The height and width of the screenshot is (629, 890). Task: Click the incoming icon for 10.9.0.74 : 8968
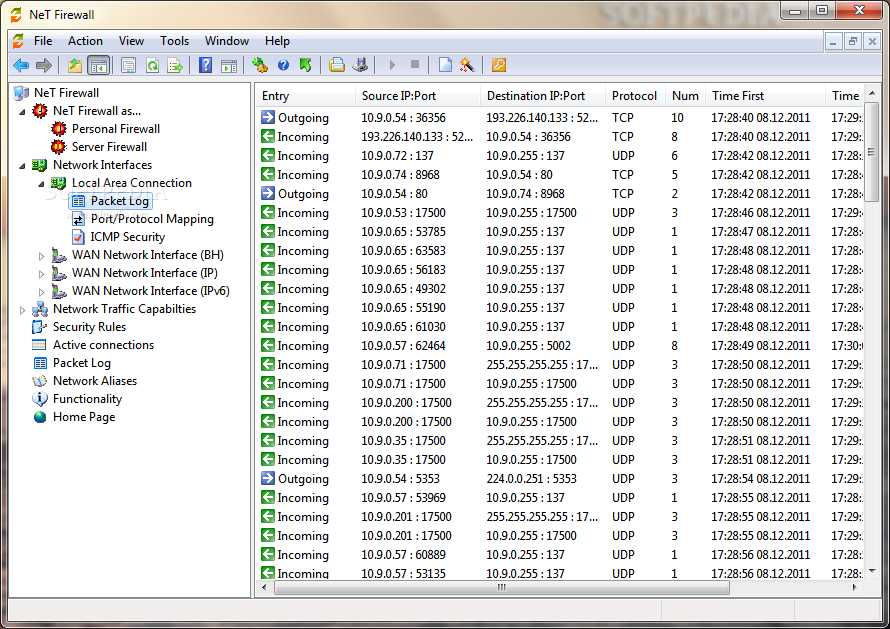click(267, 174)
